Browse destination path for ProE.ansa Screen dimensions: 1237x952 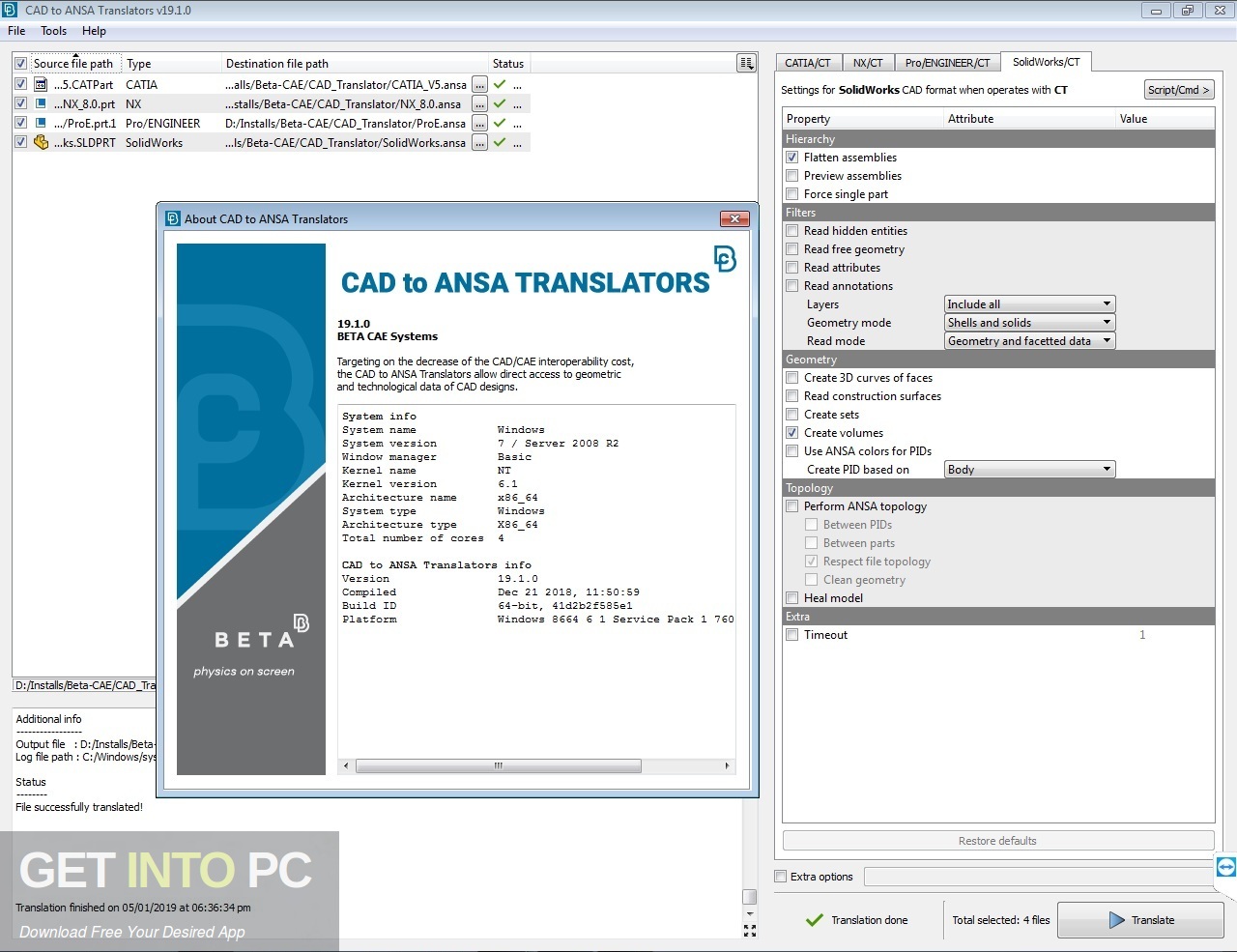pos(479,124)
